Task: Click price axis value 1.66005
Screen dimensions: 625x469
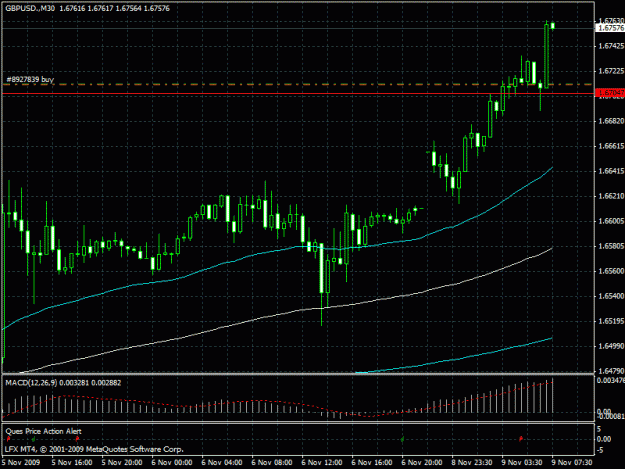Action: click(x=611, y=221)
